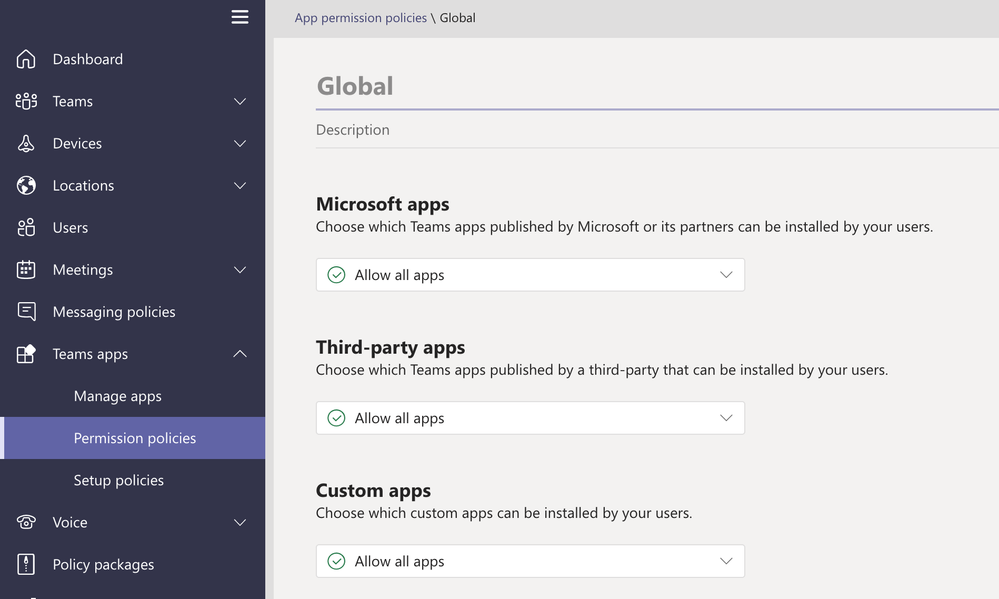
Task: Click the Meetings calendar icon
Action: pyautogui.click(x=26, y=270)
